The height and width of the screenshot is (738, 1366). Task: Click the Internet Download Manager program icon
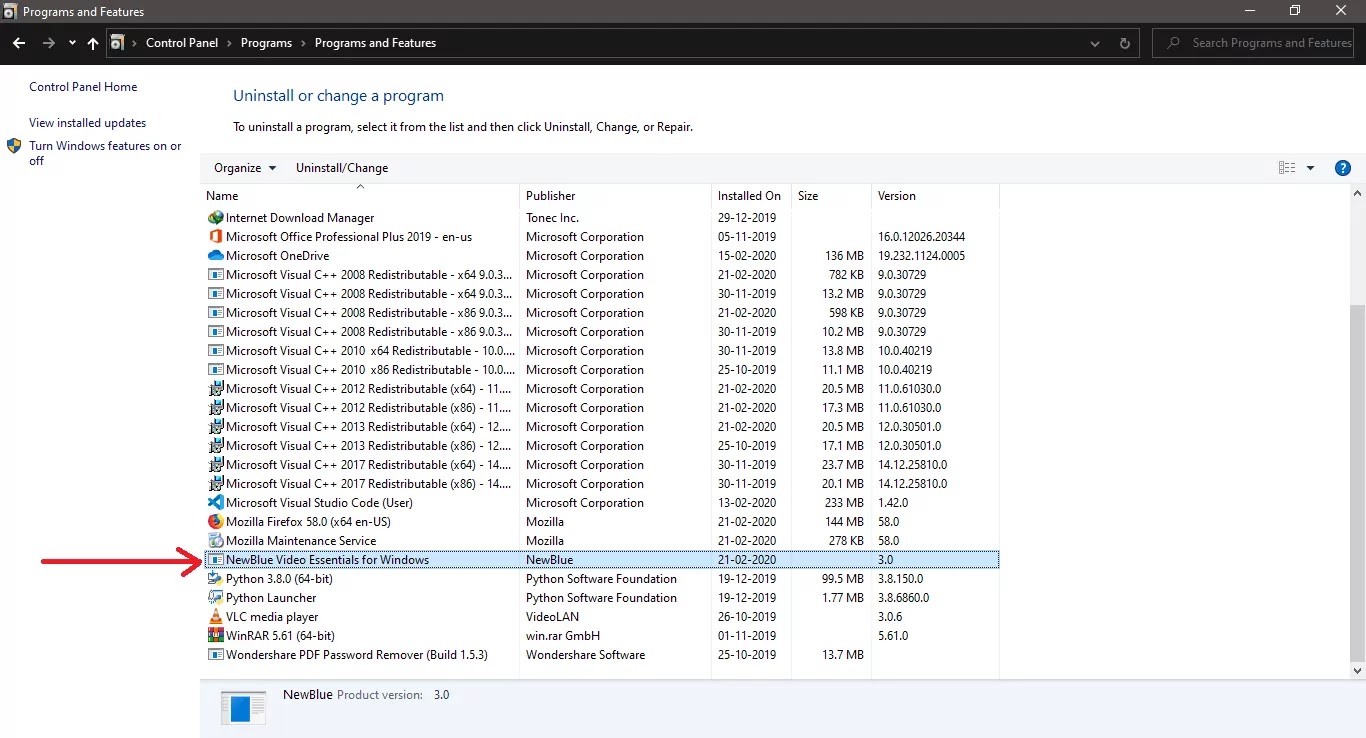[x=215, y=218]
